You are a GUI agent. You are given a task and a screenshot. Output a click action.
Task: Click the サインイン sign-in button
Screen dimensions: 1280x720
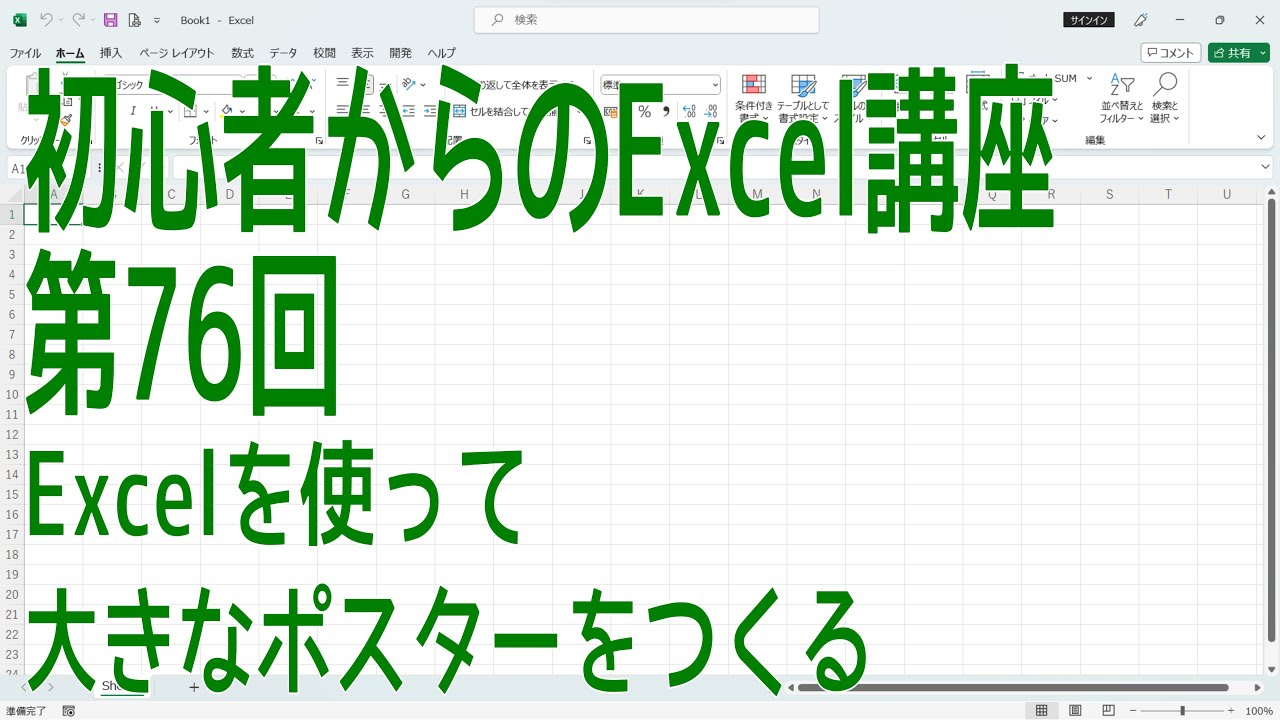coord(1089,20)
